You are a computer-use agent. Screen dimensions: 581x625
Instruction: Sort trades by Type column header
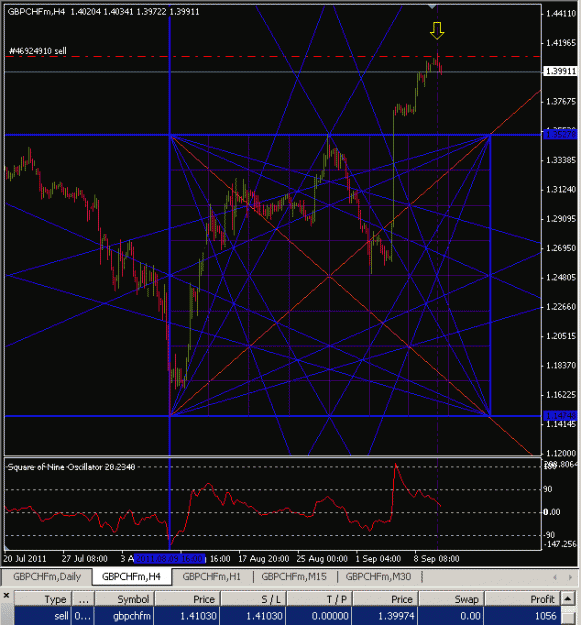(43, 599)
